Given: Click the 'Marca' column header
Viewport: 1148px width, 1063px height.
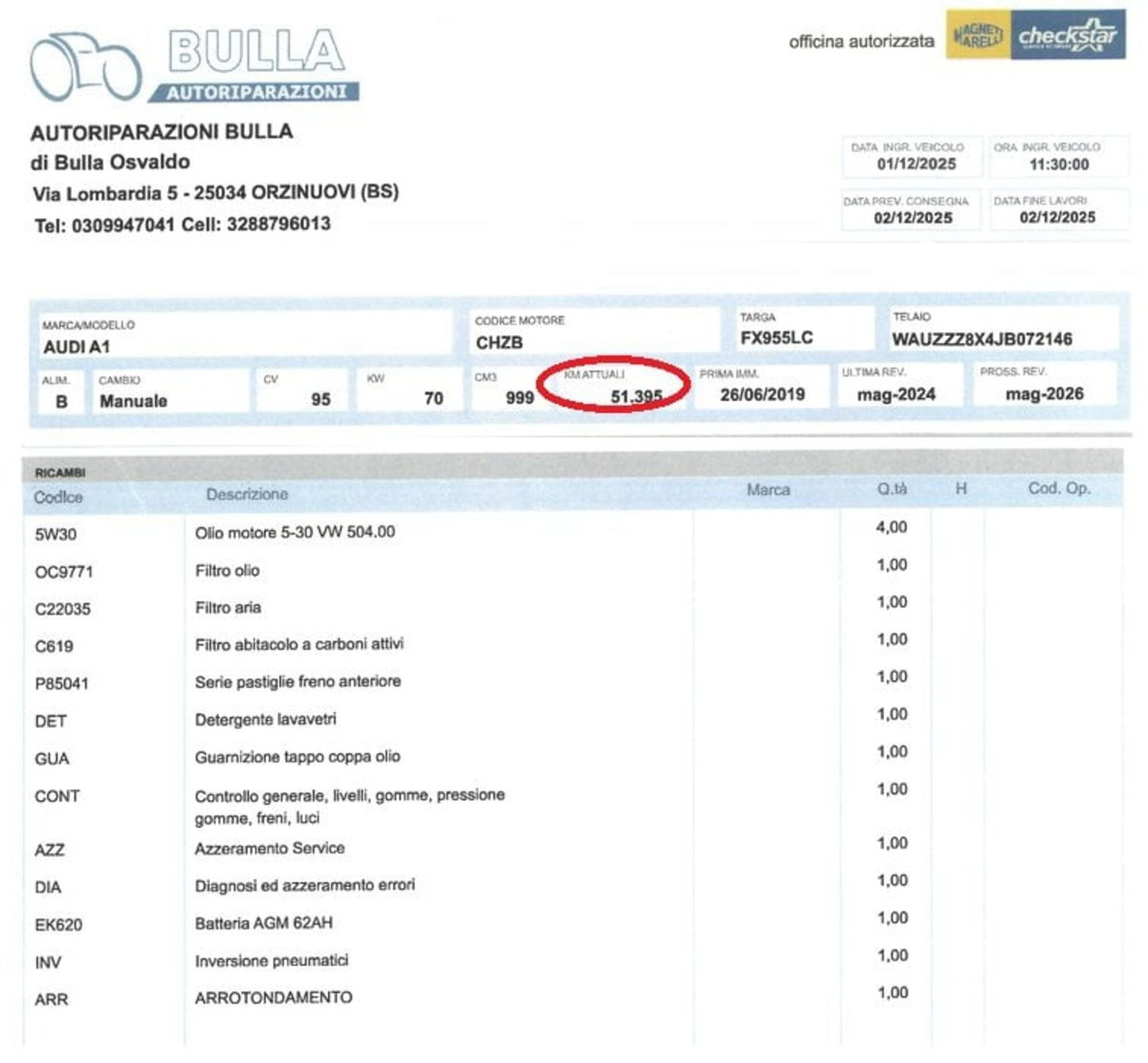Looking at the screenshot, I should [768, 490].
